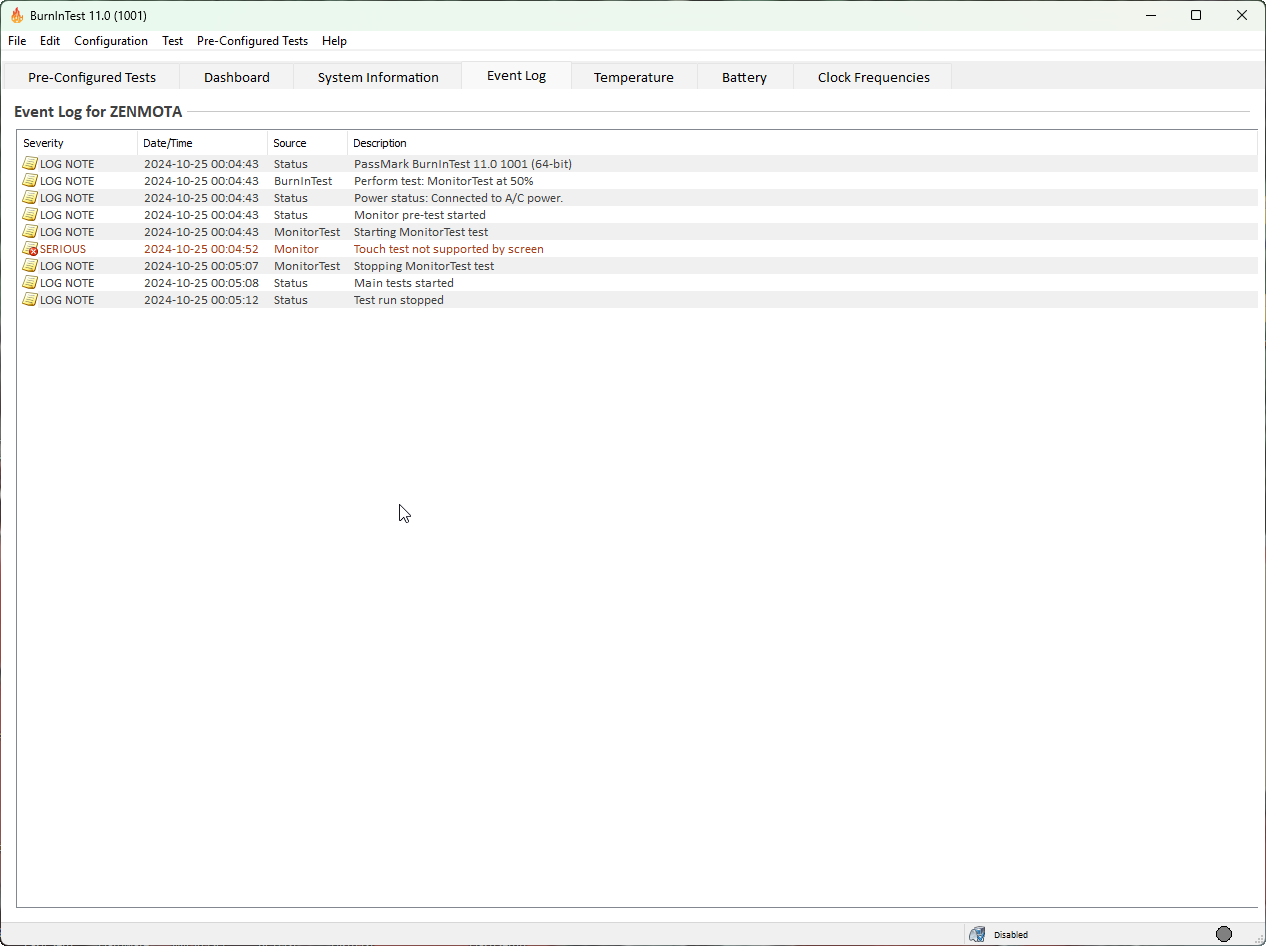This screenshot has width=1266, height=946.
Task: Click the SERIOUS severity label
Action: pos(63,249)
